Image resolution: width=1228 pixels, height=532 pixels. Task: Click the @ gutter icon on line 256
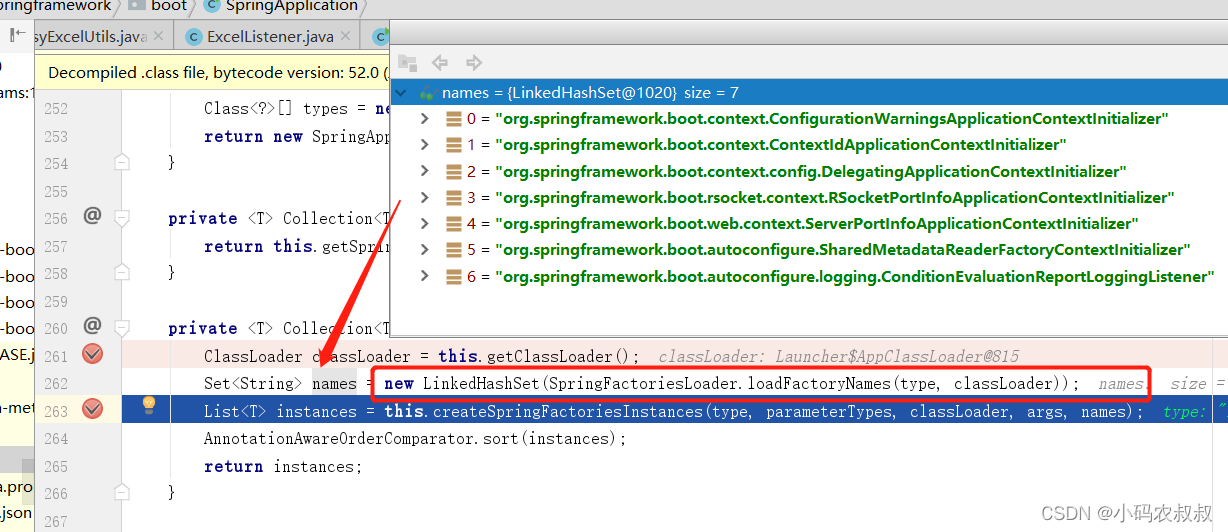[92, 215]
